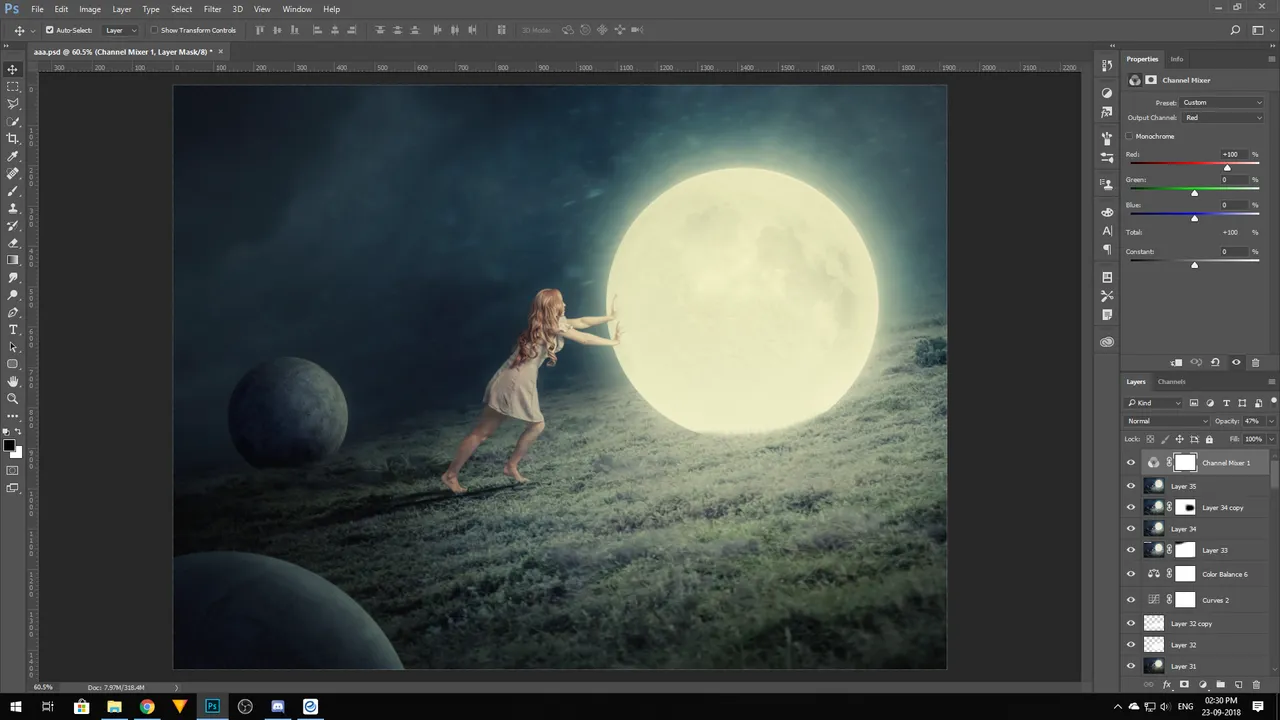Image resolution: width=1280 pixels, height=720 pixels.
Task: Select the Clone Stamp tool
Action: coord(13,208)
